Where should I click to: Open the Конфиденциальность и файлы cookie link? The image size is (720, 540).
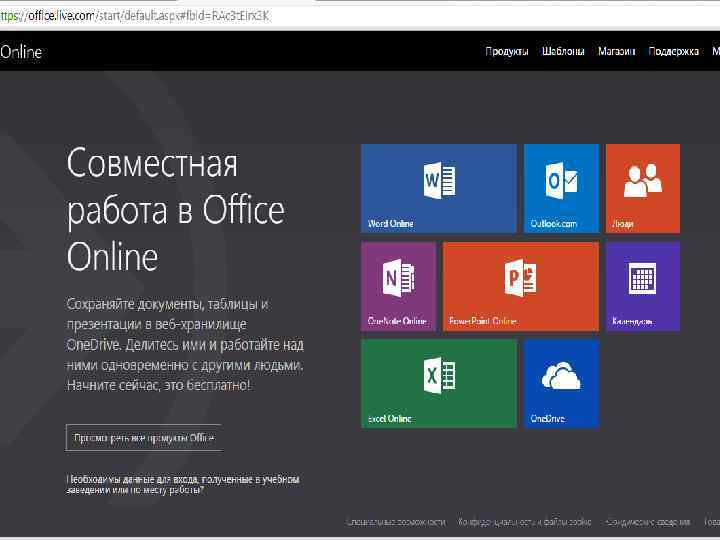pos(525,522)
